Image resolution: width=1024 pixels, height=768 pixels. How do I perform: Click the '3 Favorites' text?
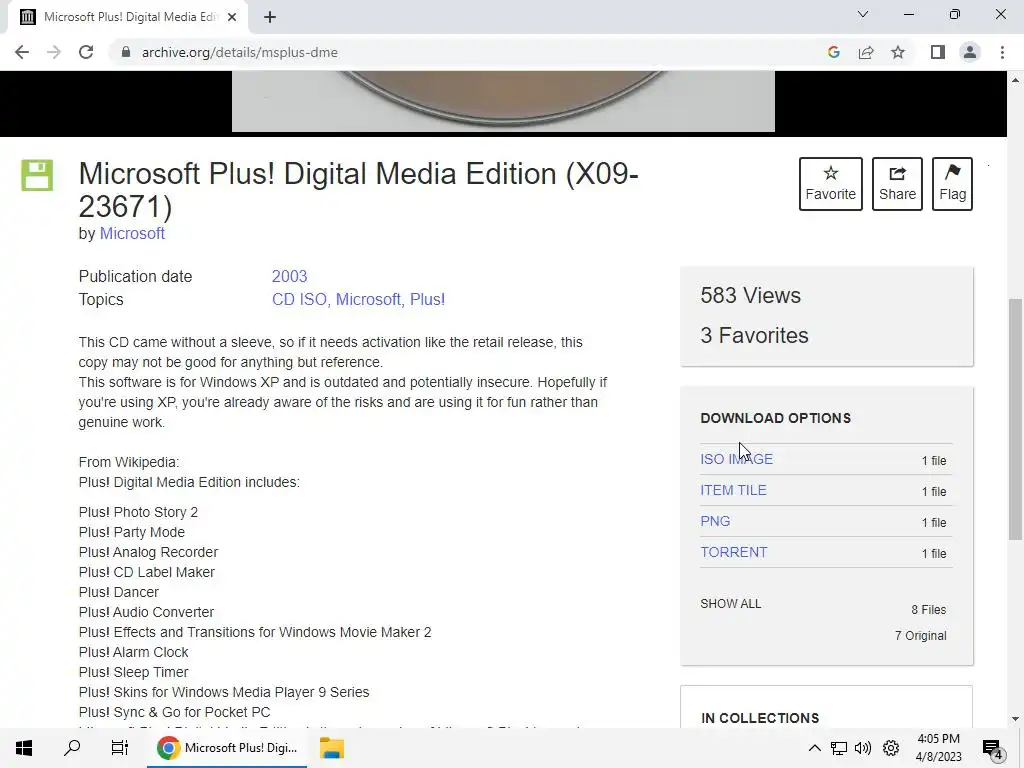pos(754,335)
